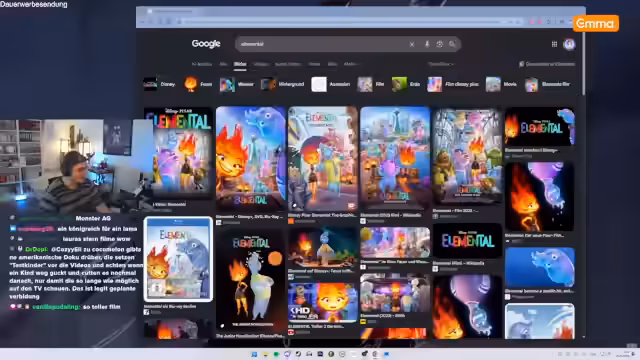Open the Google account profile avatar

569,44
